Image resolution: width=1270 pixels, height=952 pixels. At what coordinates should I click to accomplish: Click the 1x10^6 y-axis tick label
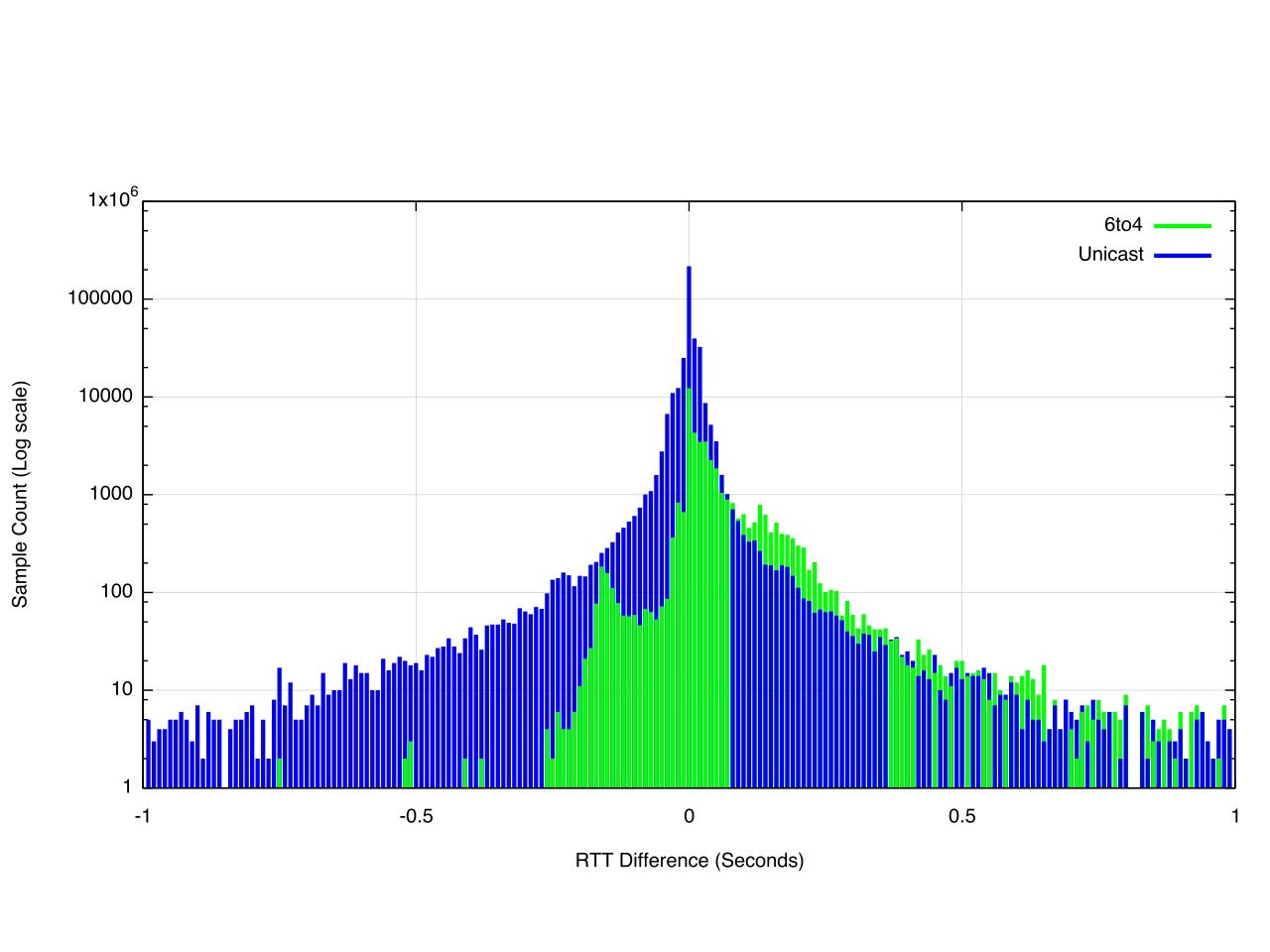pyautogui.click(x=111, y=199)
